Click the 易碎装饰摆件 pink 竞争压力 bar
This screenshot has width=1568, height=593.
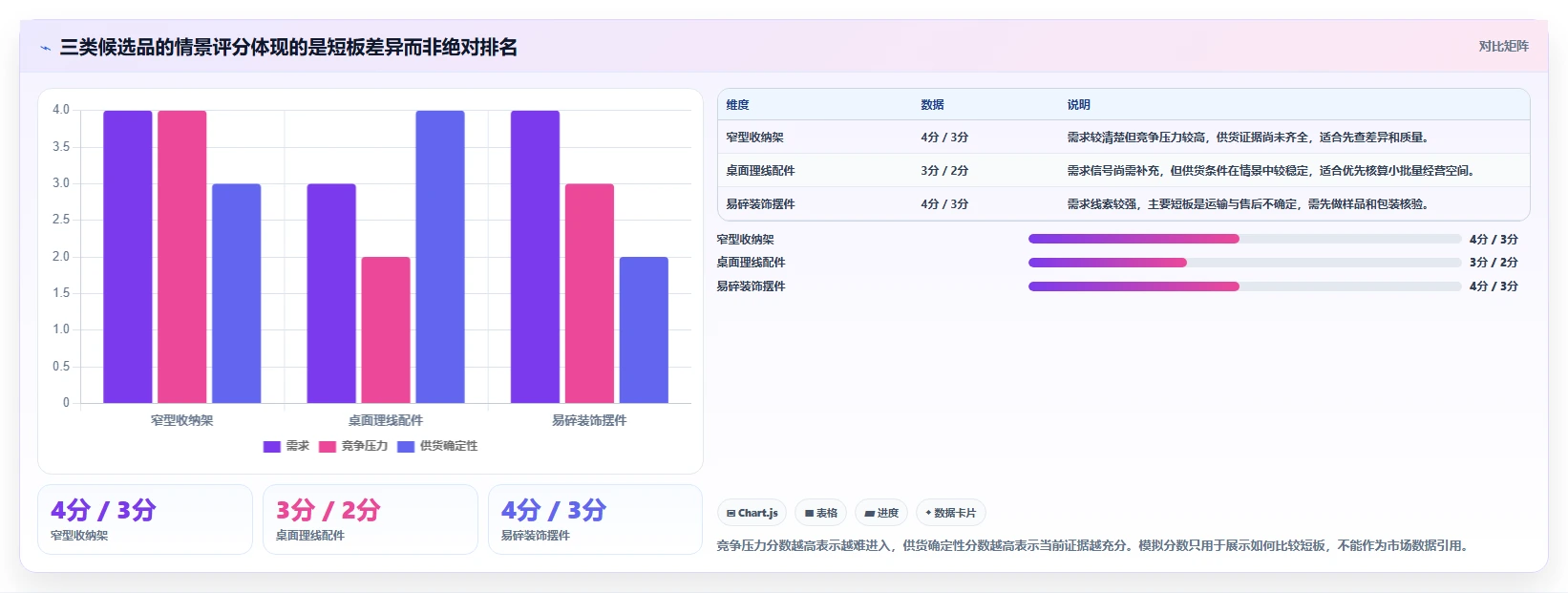(589, 293)
